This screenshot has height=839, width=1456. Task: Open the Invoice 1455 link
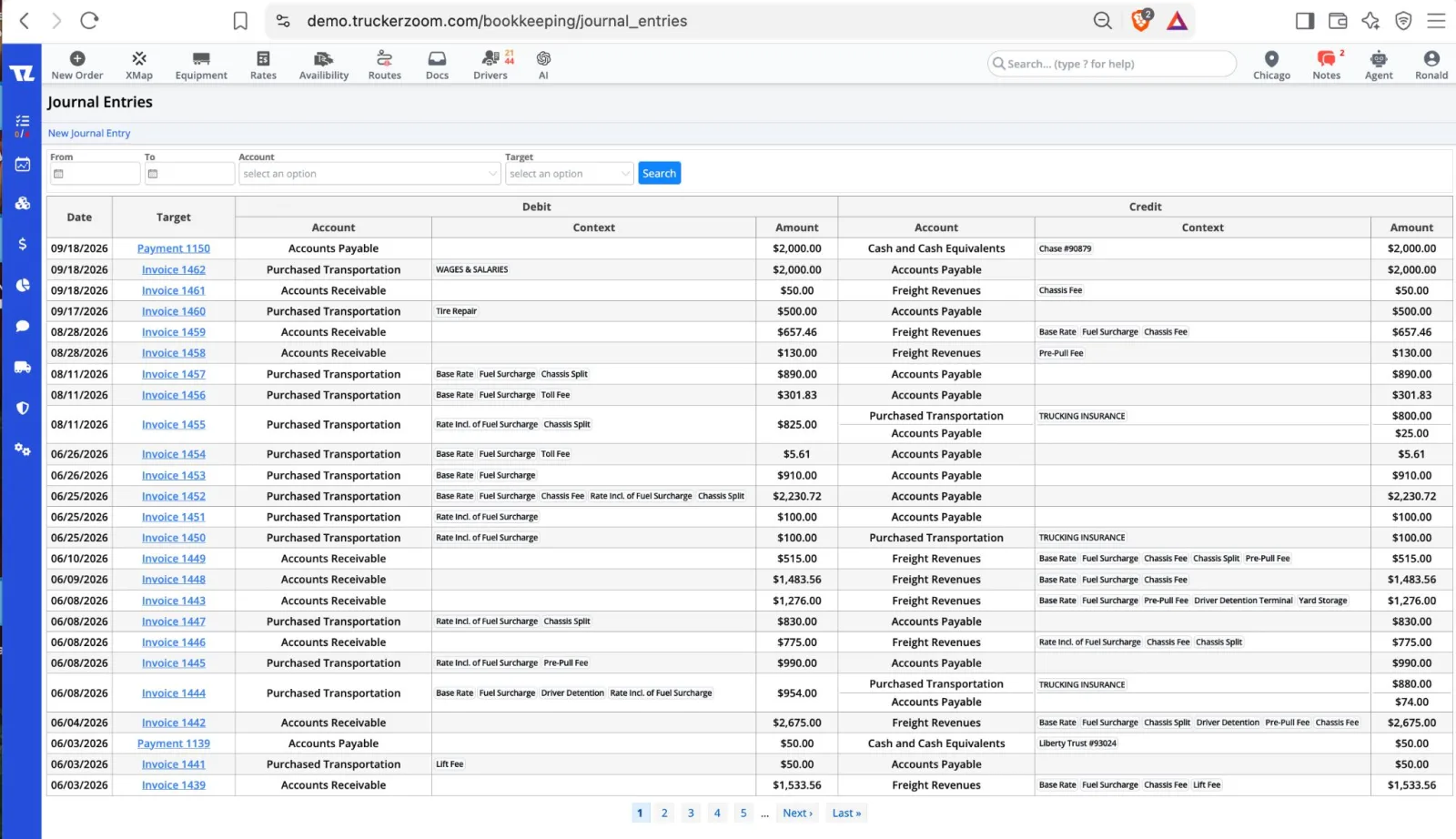click(x=174, y=424)
